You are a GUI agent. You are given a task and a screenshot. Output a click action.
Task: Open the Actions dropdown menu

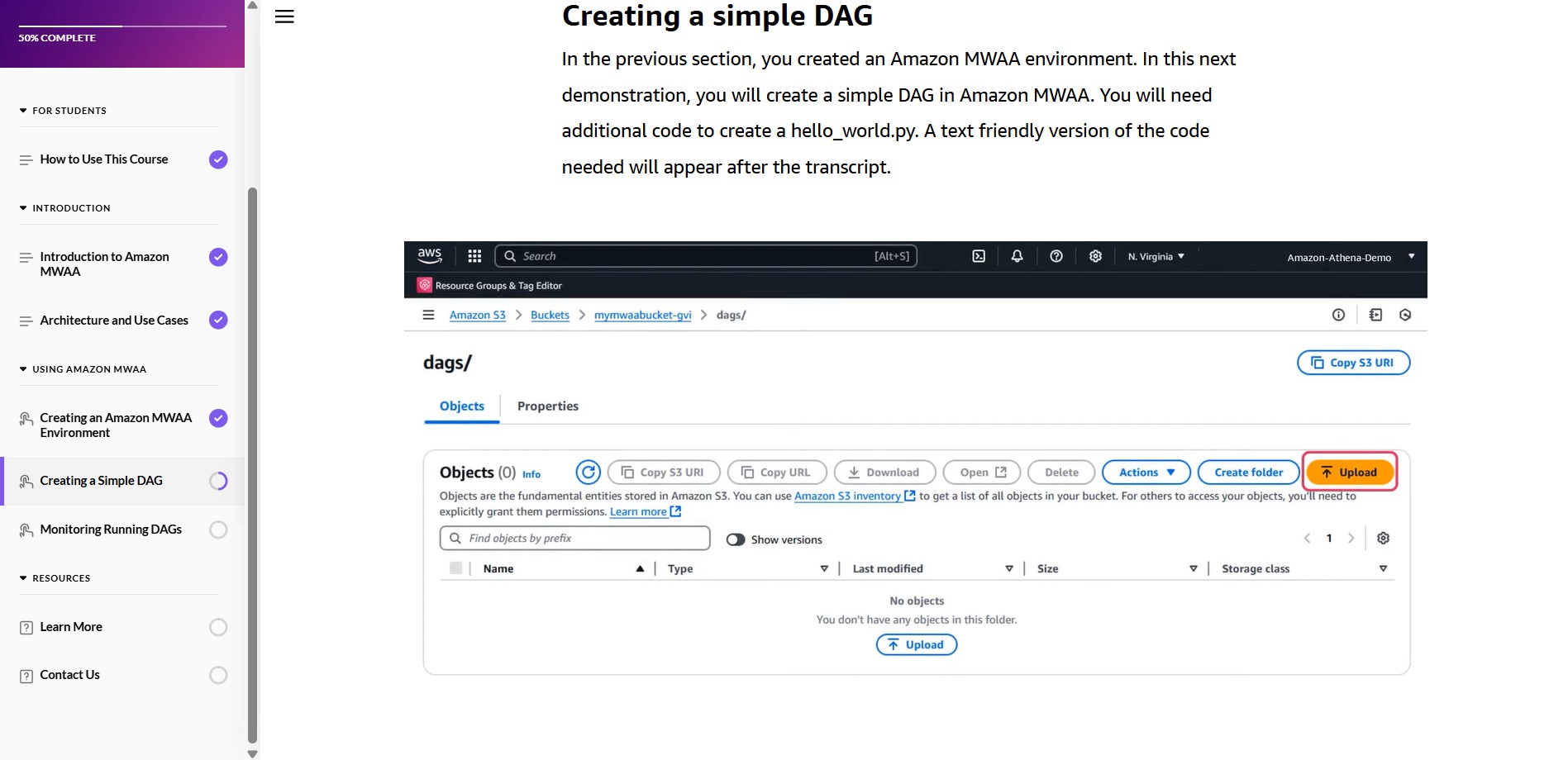click(x=1146, y=473)
